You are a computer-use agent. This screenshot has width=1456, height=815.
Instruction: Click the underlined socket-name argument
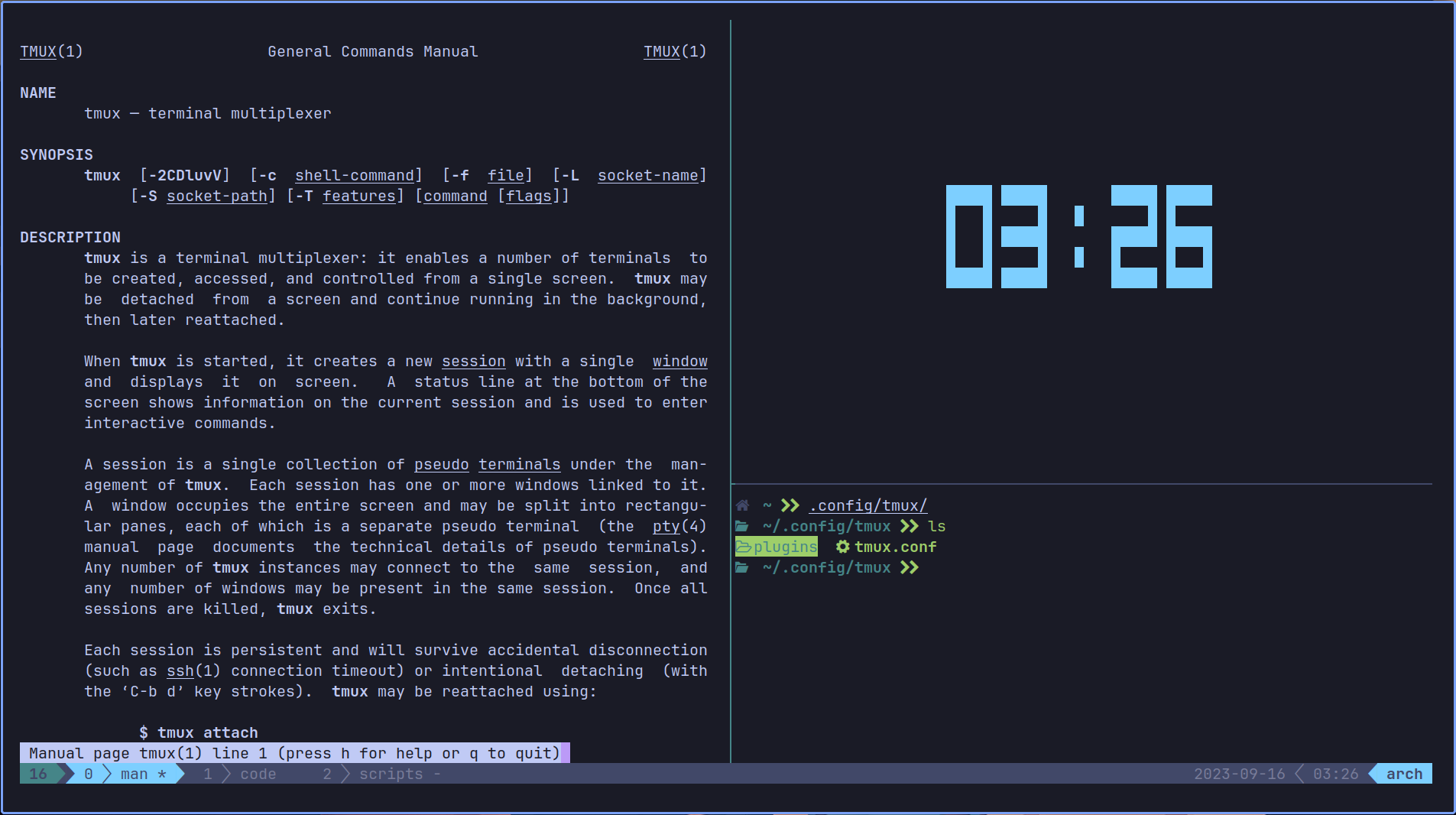click(x=648, y=175)
